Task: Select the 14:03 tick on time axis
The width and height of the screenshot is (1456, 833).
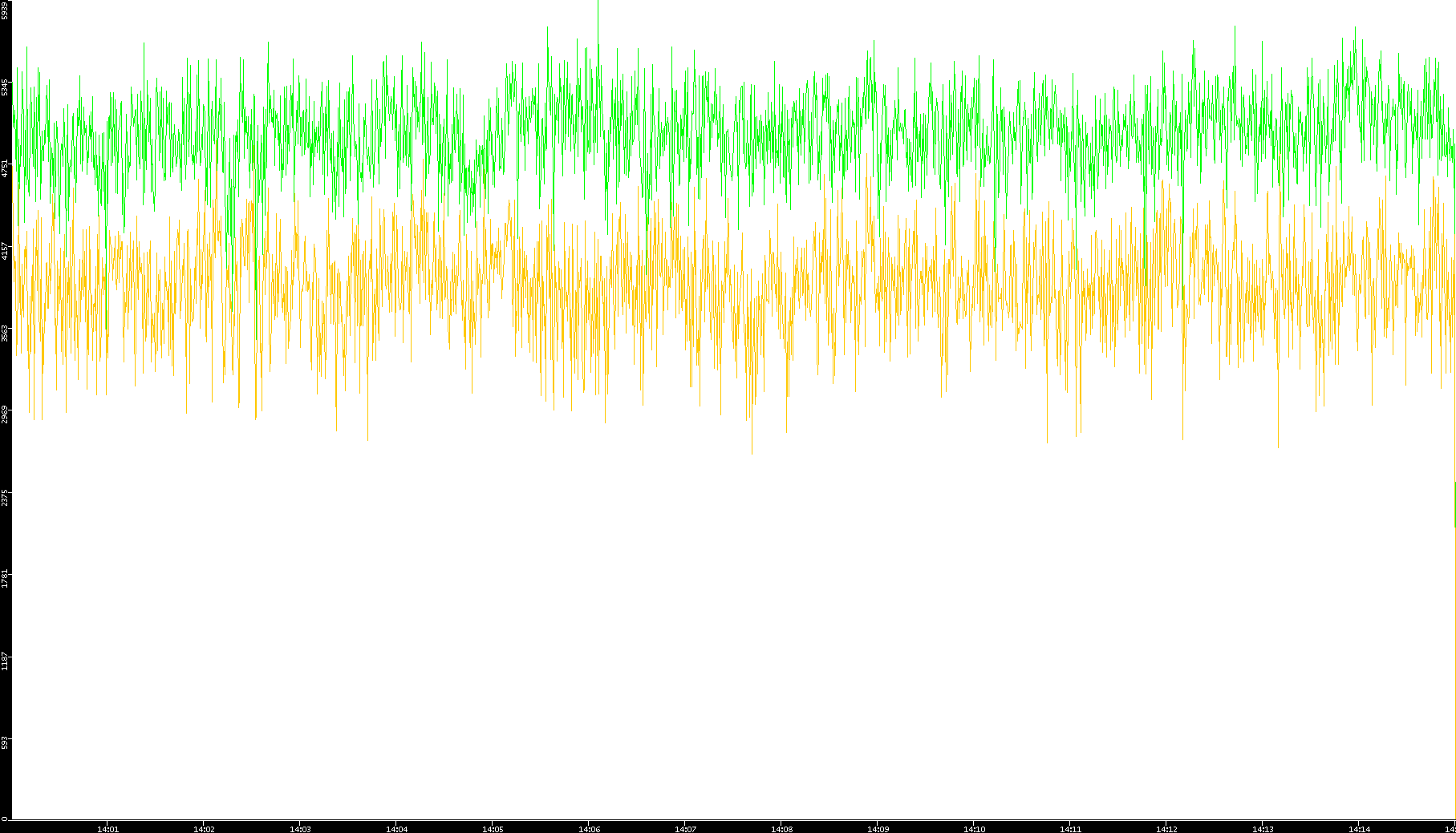Action: pyautogui.click(x=300, y=828)
